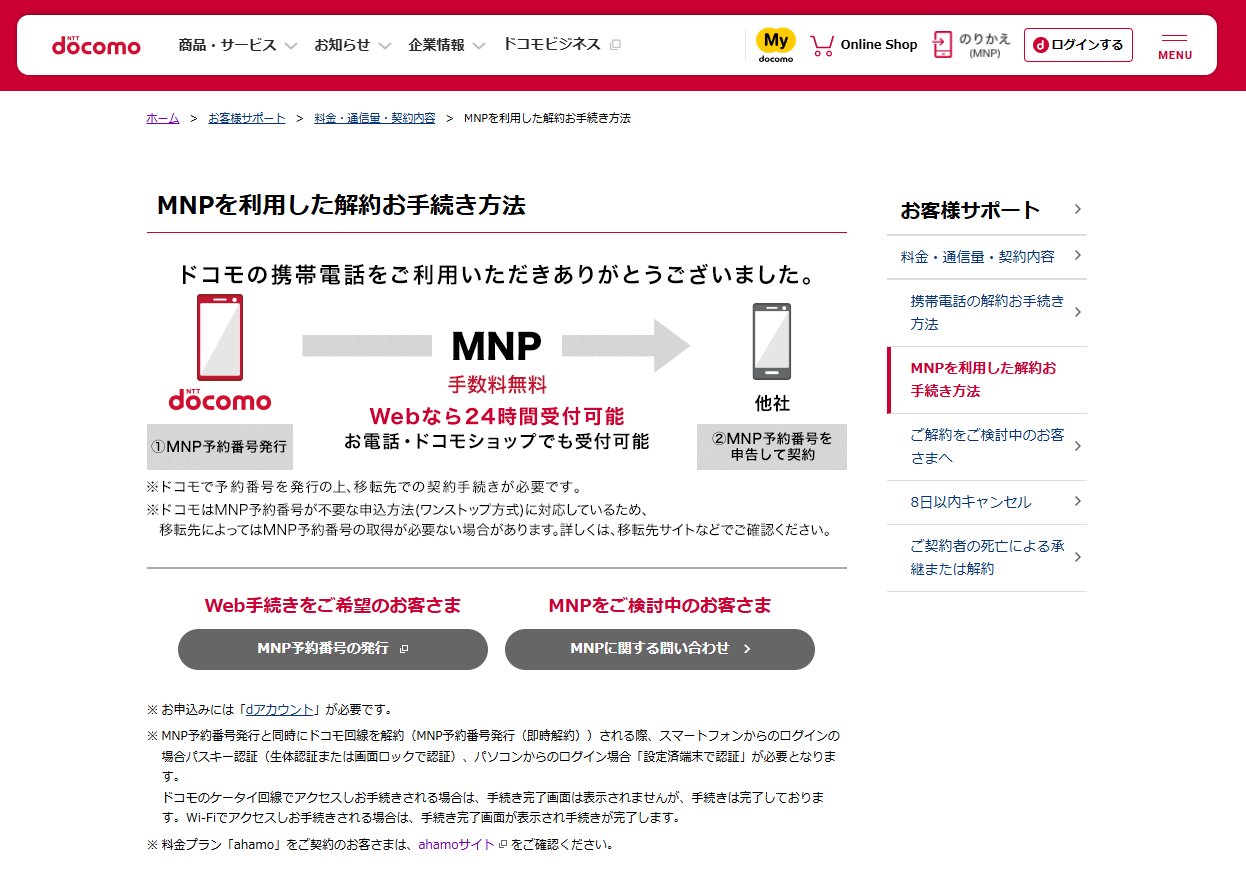This screenshot has height=874, width=1246.
Task: Click the external-link icon on MNP予約番号の発行
Action: (x=404, y=649)
